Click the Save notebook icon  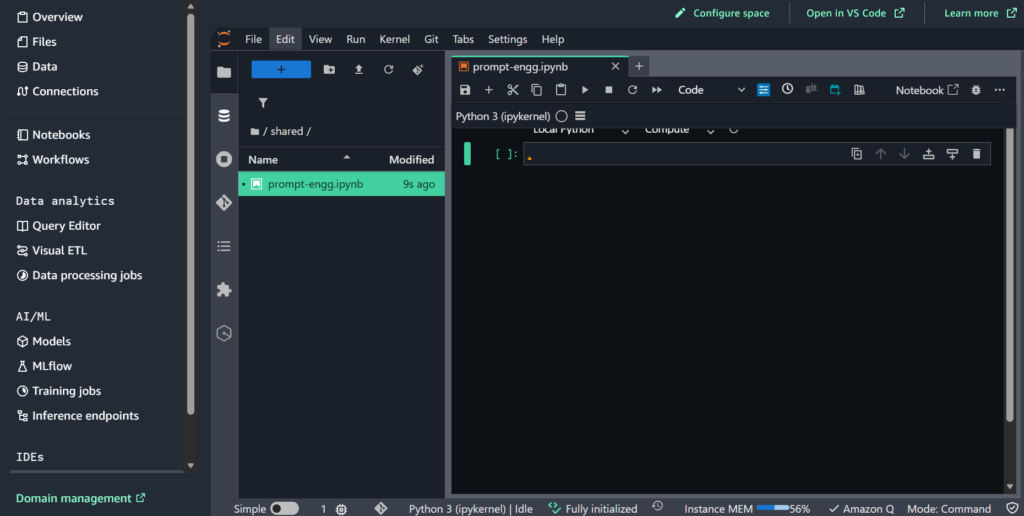(x=465, y=90)
